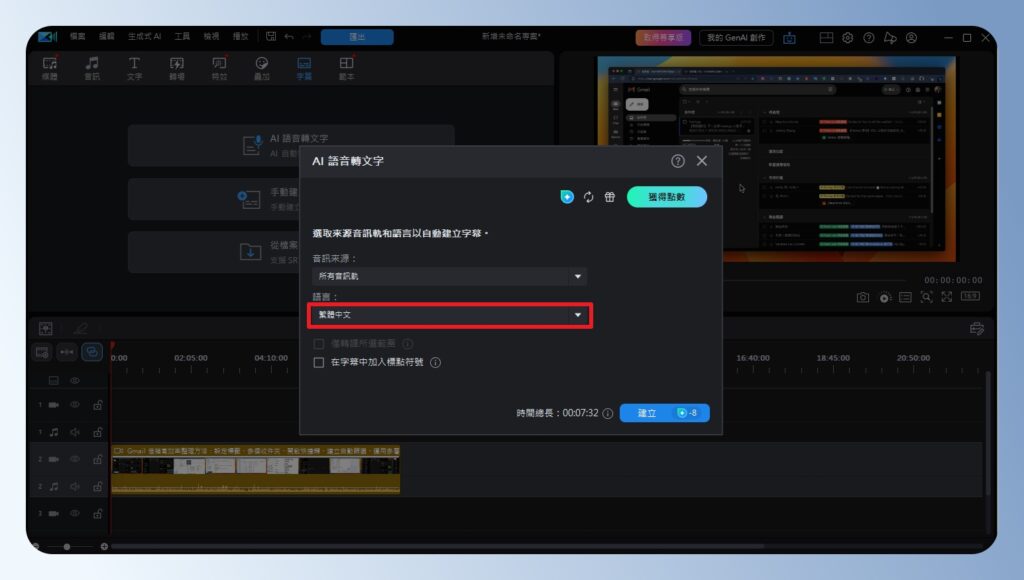The width and height of the screenshot is (1024, 580).
Task: Click the 獲得點數 (Get Points) button
Action: coord(665,197)
